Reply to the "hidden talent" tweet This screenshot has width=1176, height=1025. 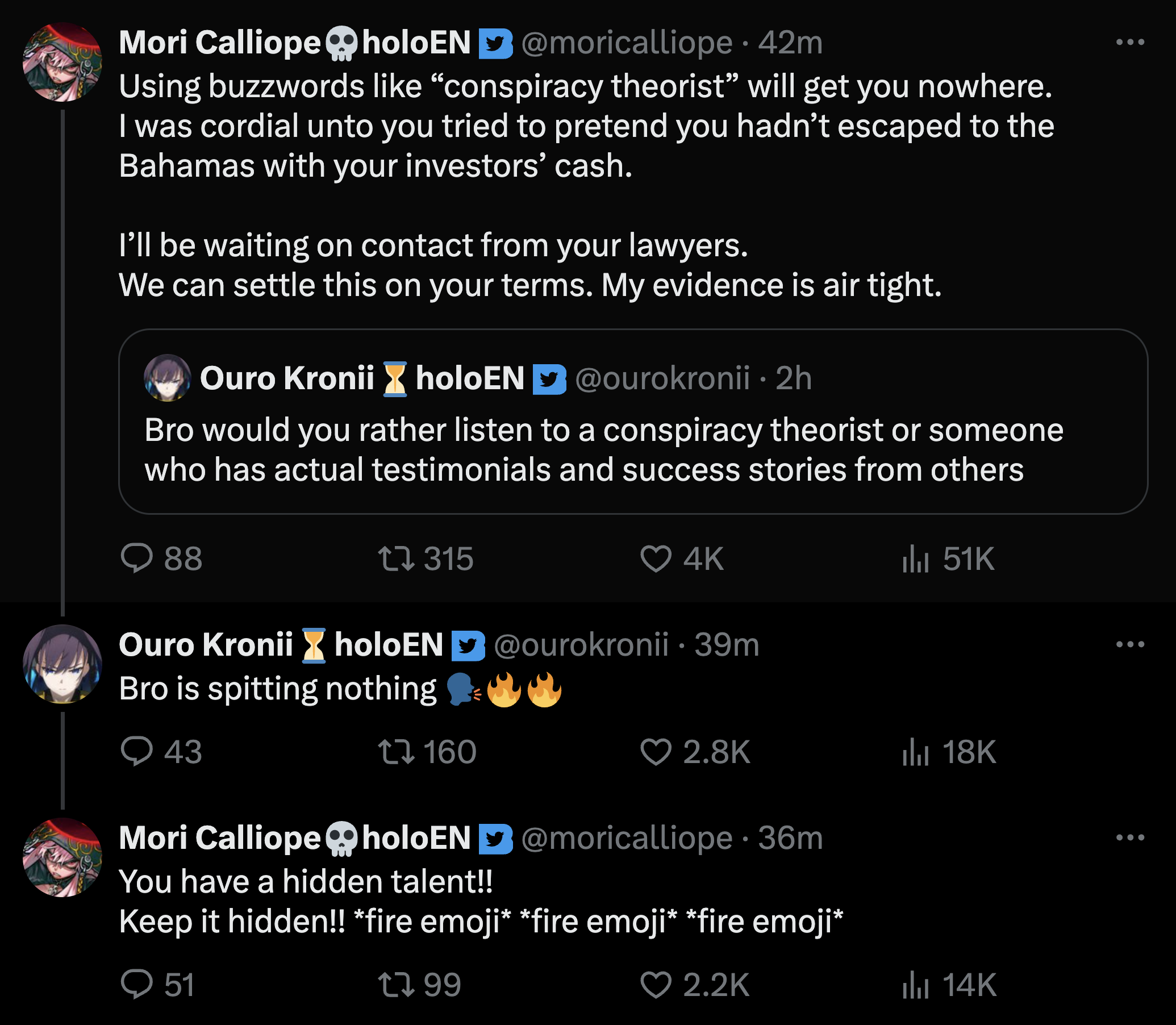tap(137, 984)
